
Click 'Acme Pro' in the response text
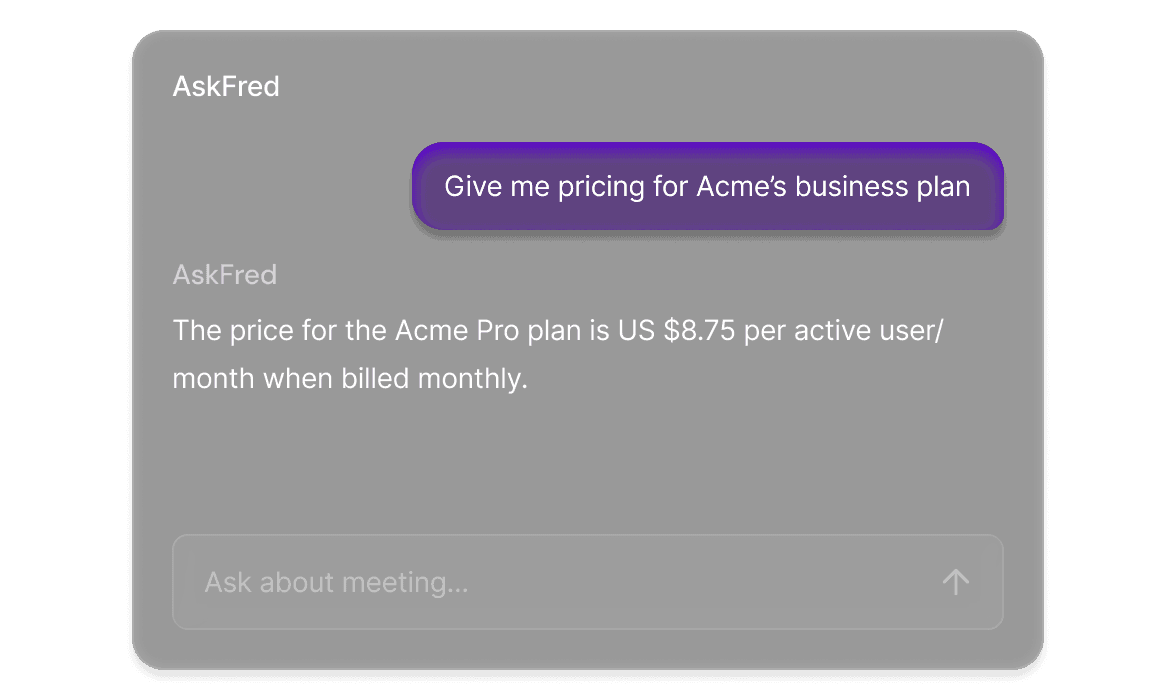pos(457,330)
